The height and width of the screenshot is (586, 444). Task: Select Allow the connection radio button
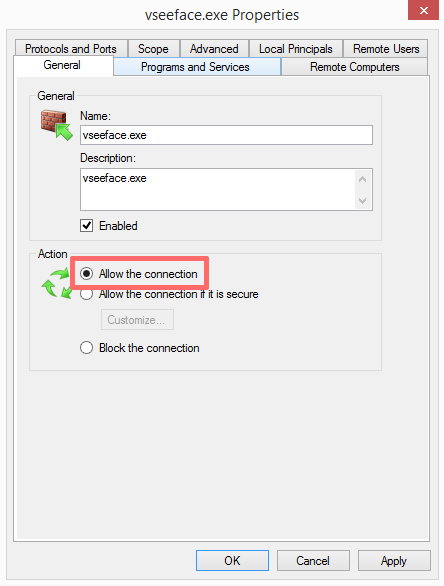(x=86, y=274)
